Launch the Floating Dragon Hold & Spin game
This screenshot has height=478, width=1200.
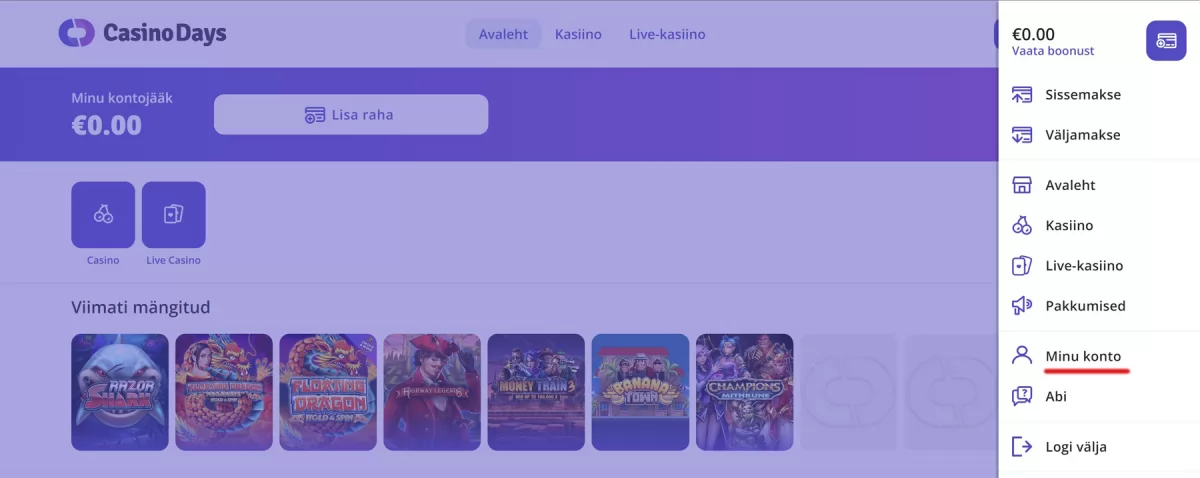click(x=328, y=392)
